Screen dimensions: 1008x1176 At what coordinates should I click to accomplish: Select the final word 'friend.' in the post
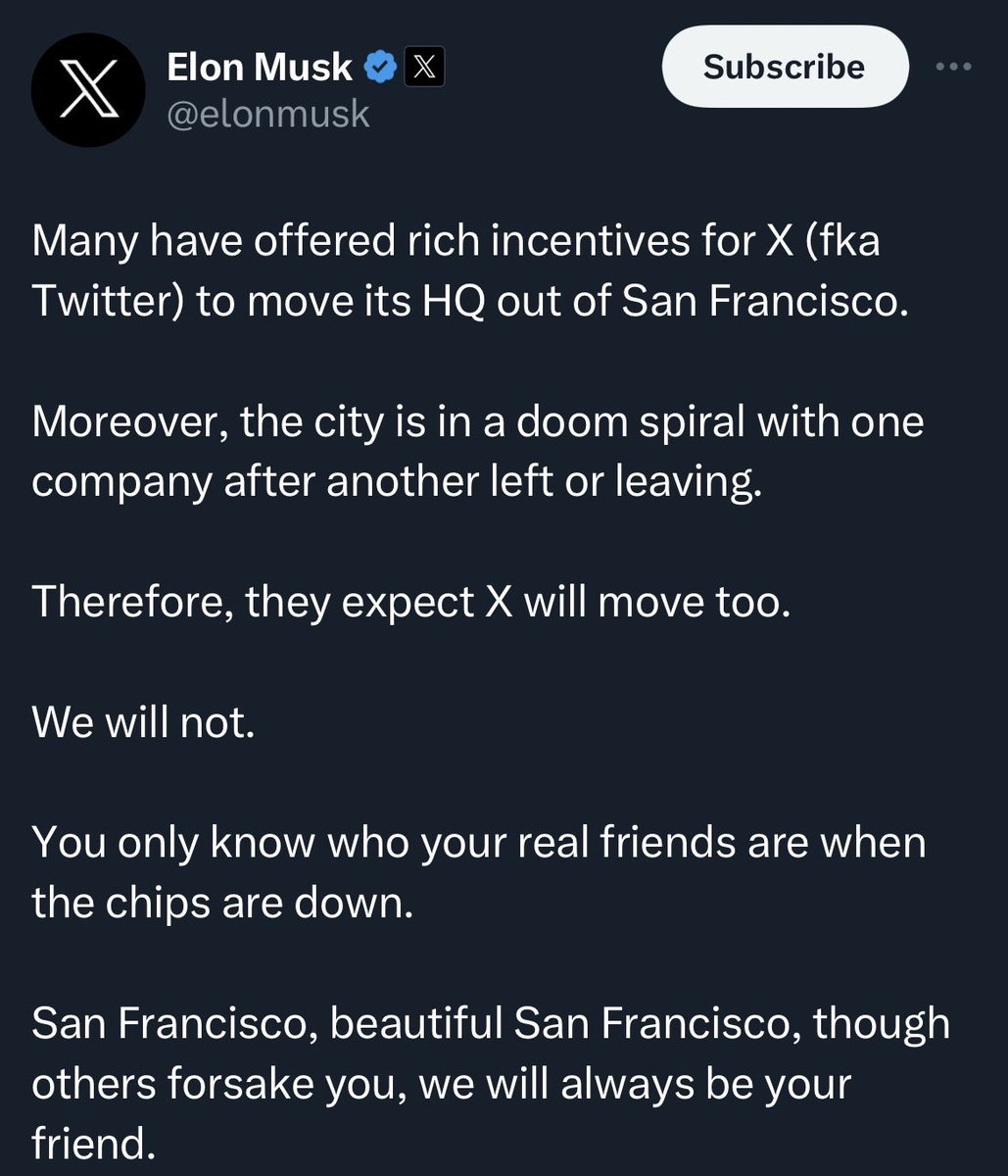93,1144
